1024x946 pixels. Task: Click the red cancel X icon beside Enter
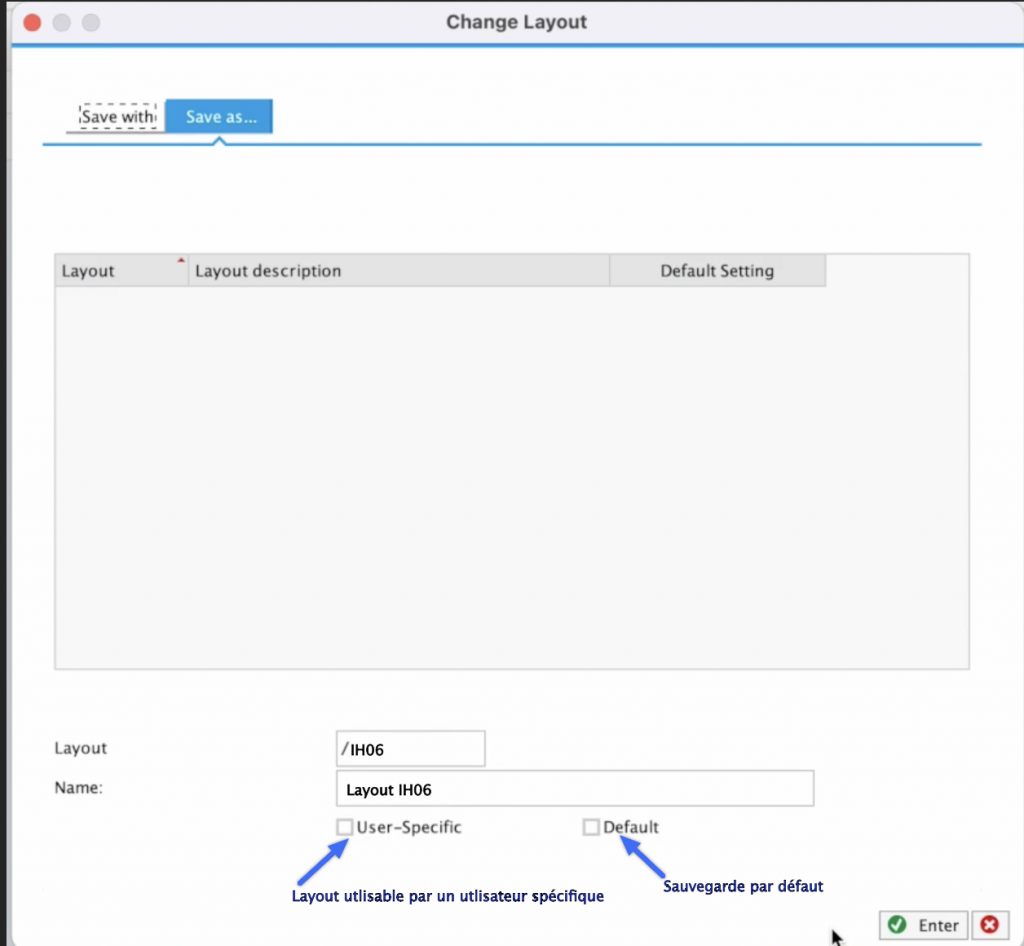[989, 925]
